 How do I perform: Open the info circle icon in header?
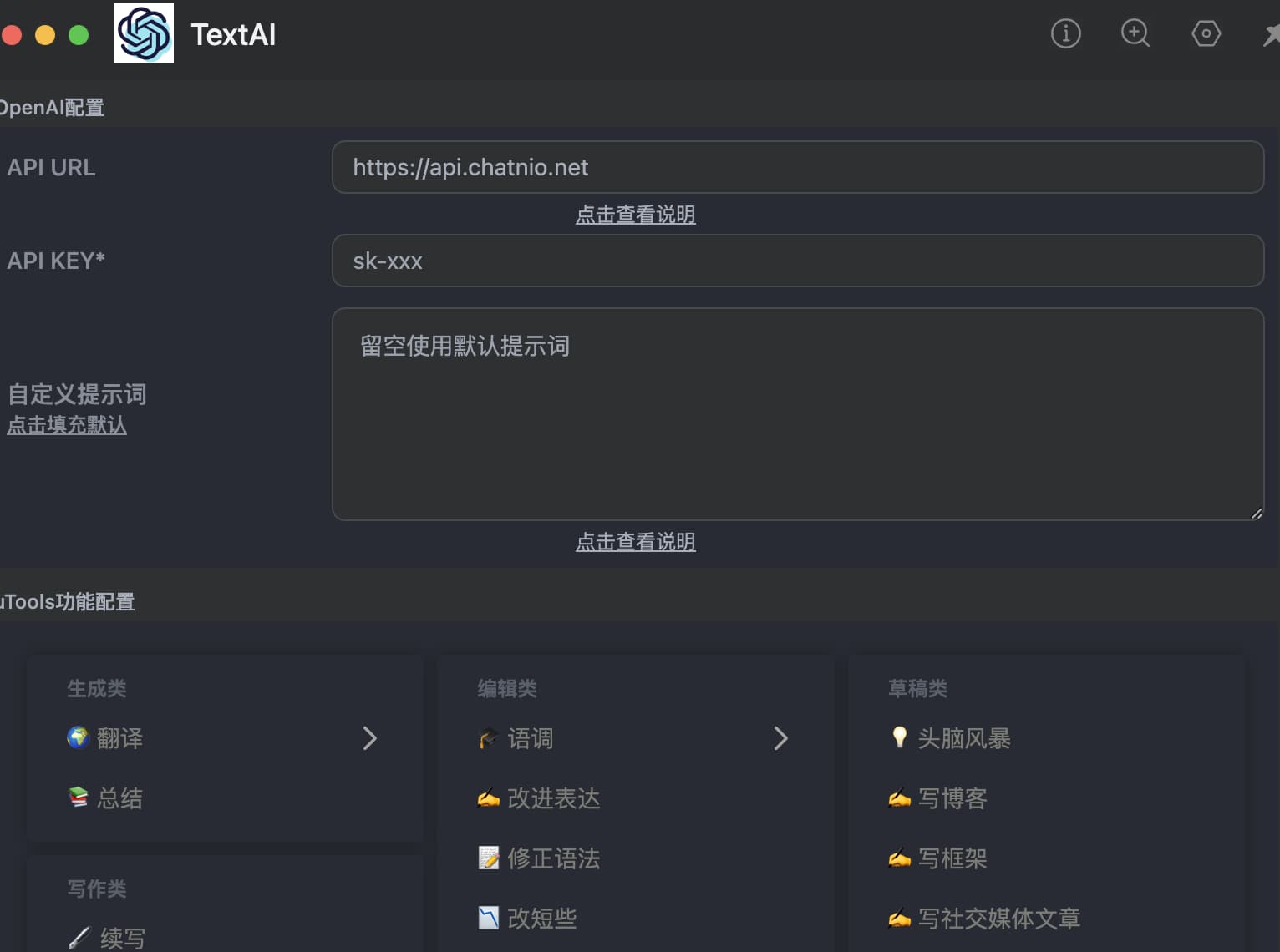point(1065,33)
